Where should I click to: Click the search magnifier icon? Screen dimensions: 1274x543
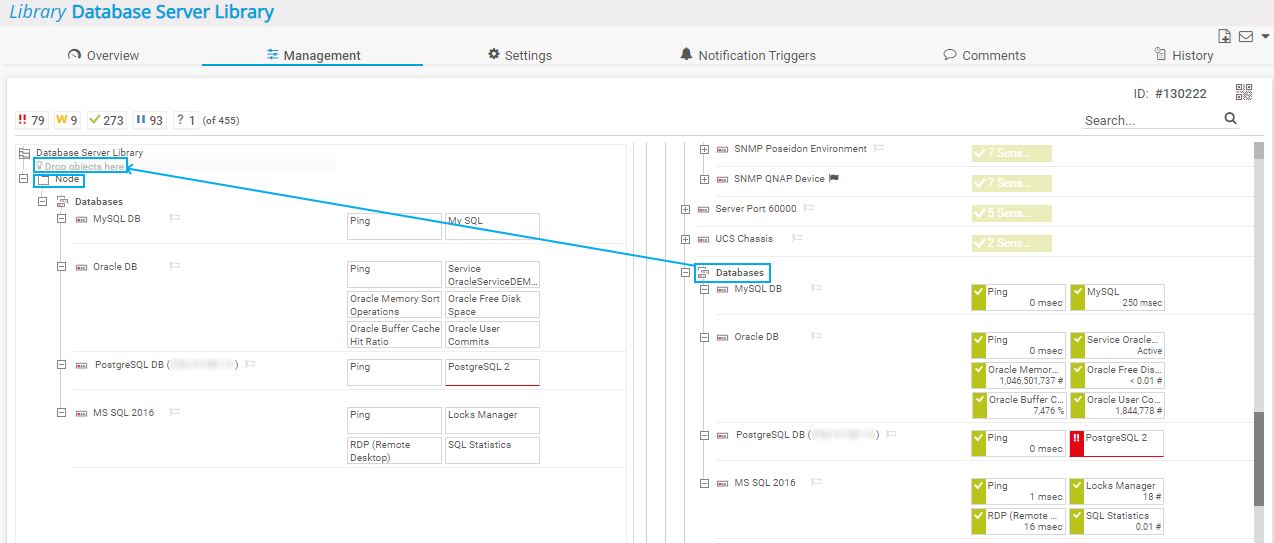point(1231,119)
